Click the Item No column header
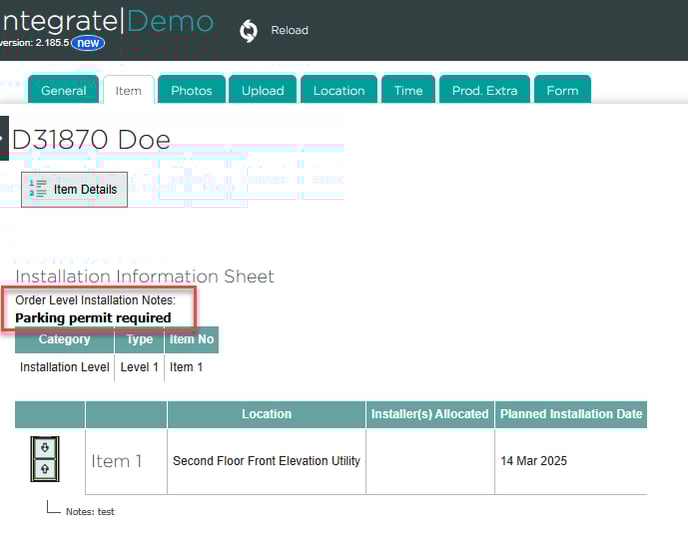The height and width of the screenshot is (543, 688). tap(191, 340)
